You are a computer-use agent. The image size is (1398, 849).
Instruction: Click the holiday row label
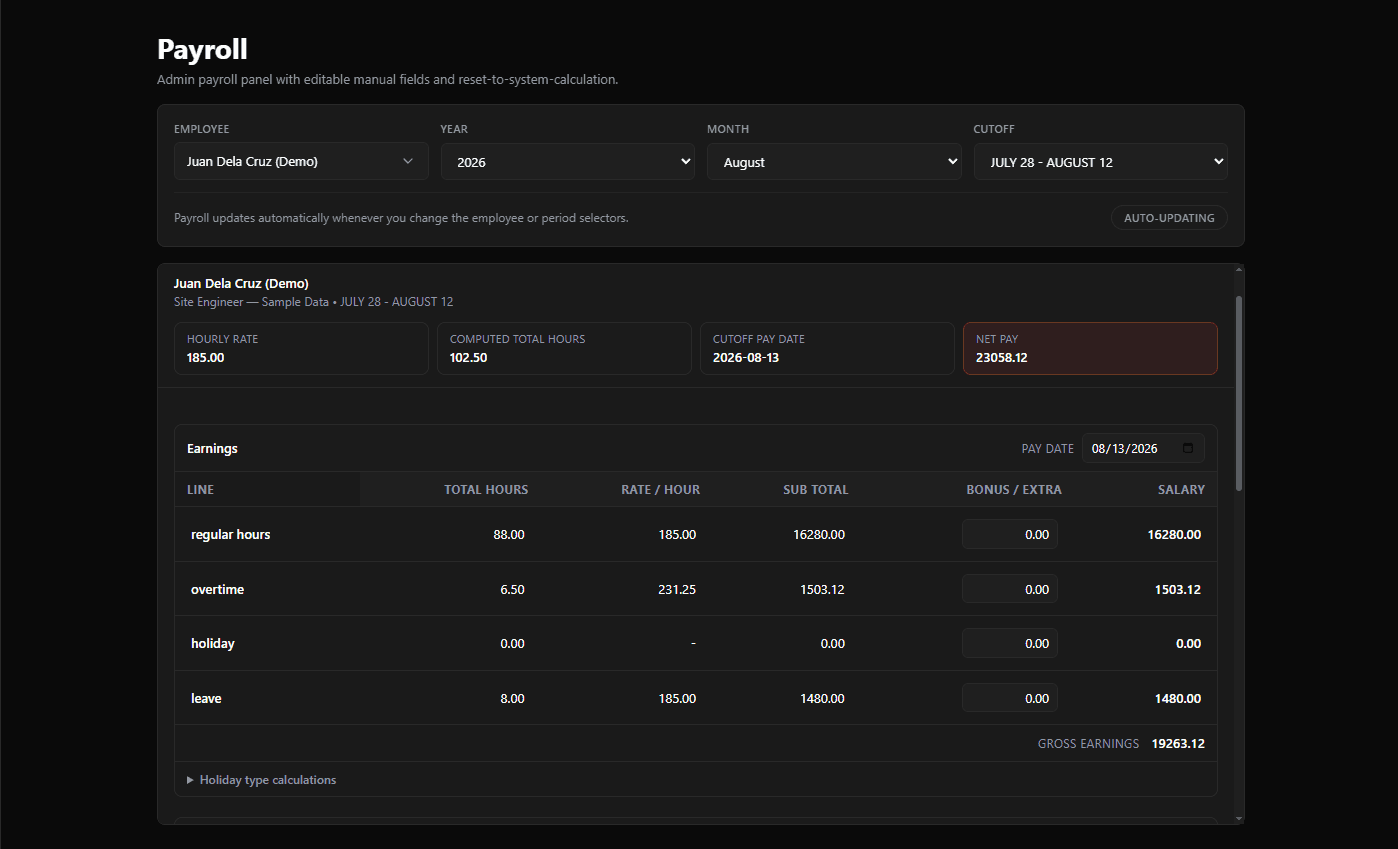pyautogui.click(x=213, y=643)
